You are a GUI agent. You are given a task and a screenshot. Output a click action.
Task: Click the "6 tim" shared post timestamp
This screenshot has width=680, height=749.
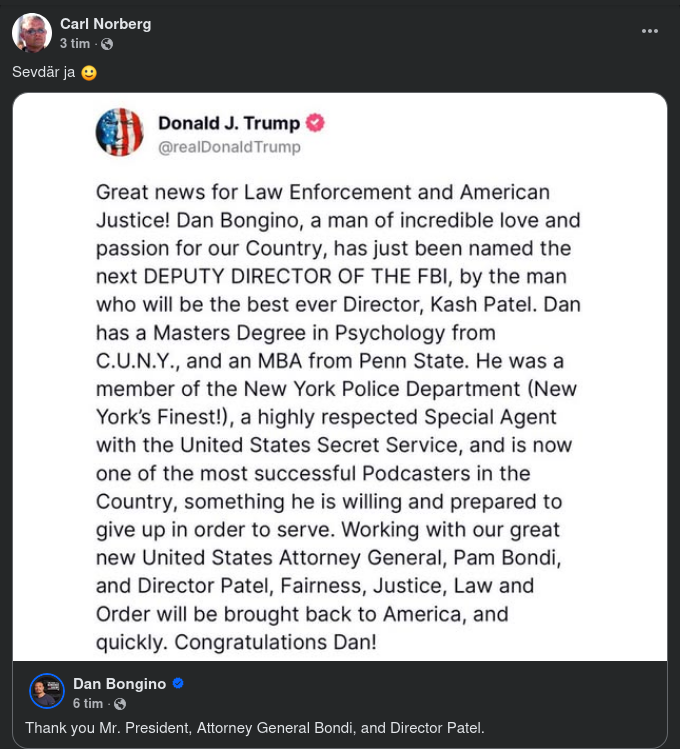(87, 704)
